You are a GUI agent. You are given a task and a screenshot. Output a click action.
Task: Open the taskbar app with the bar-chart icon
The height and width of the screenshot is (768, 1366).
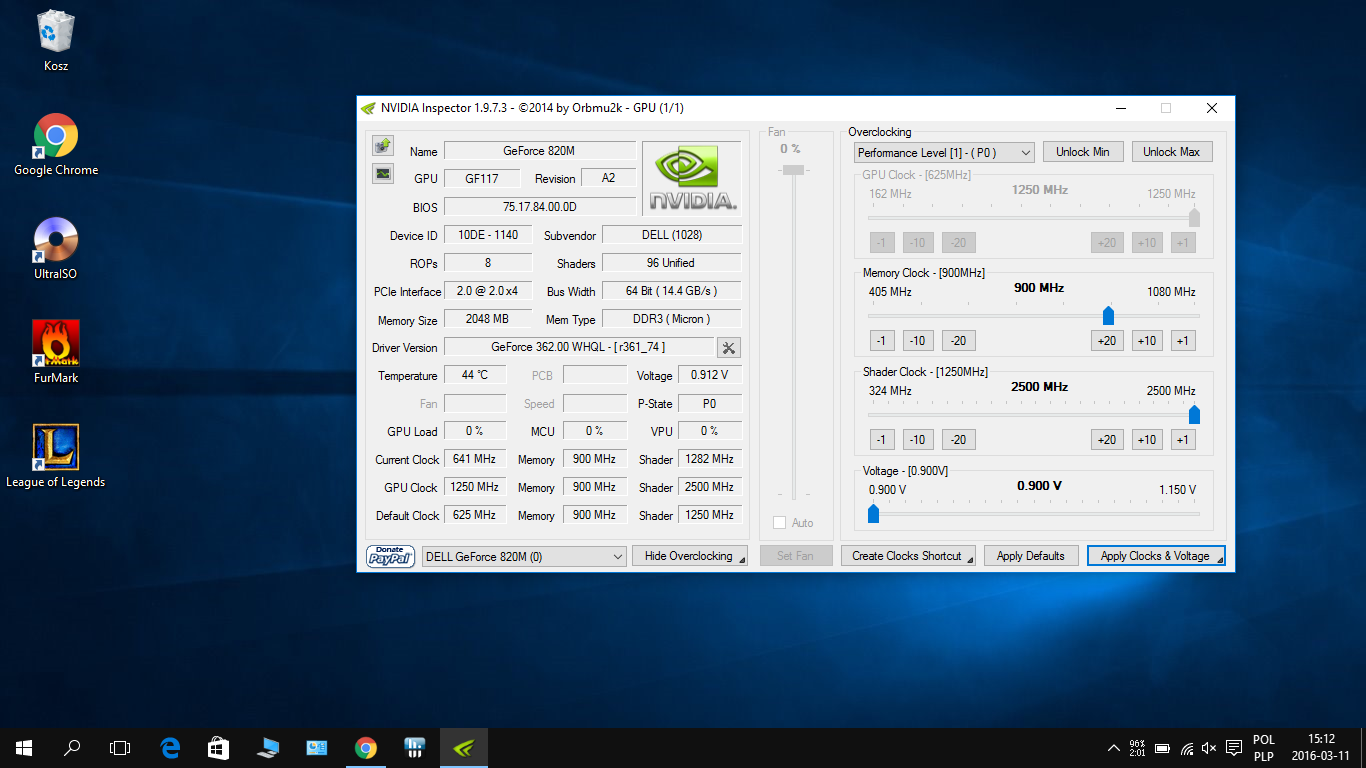[415, 748]
